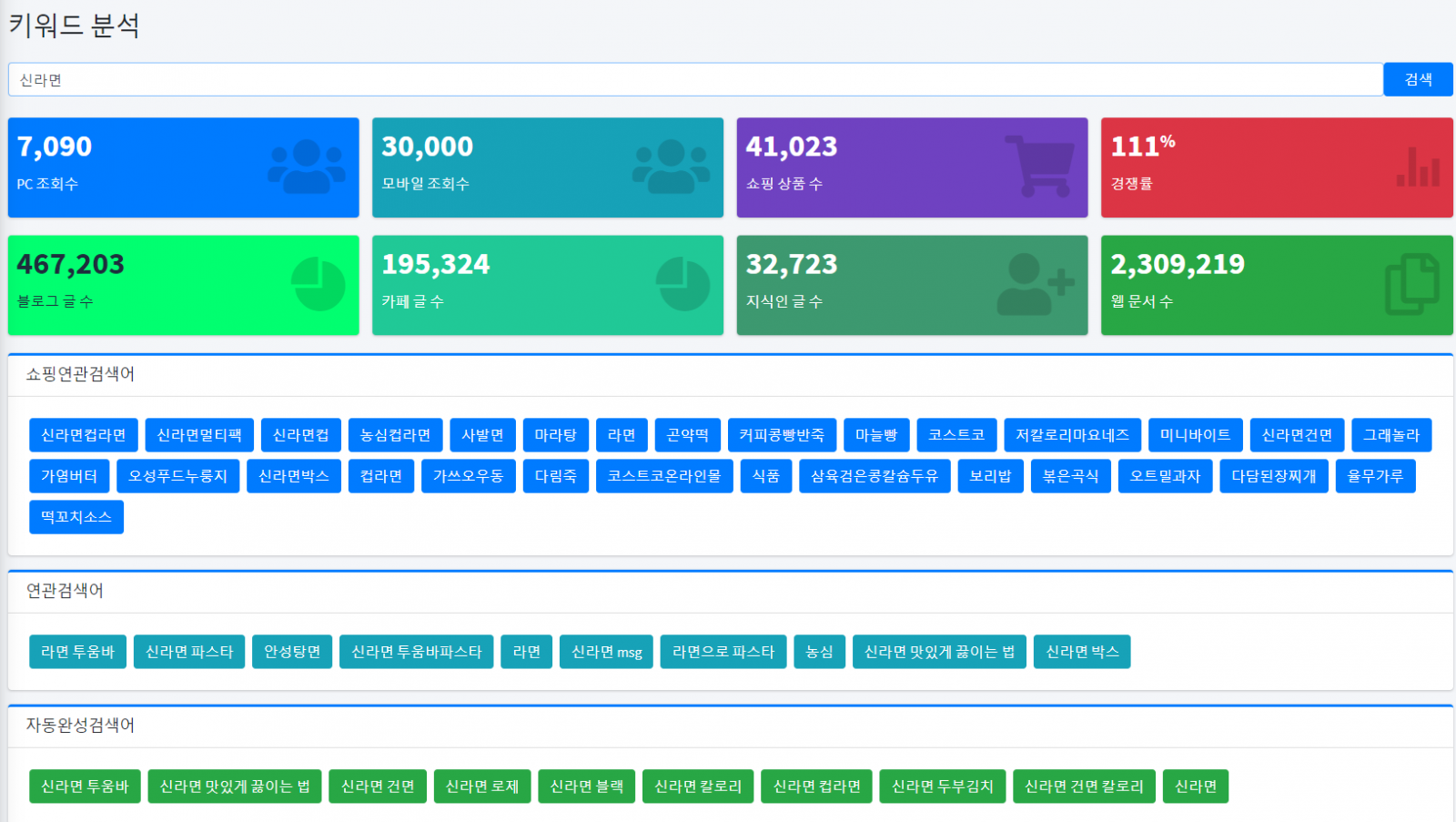Click the 신라면 맛있게 끓이는 법 related keyword

939,652
